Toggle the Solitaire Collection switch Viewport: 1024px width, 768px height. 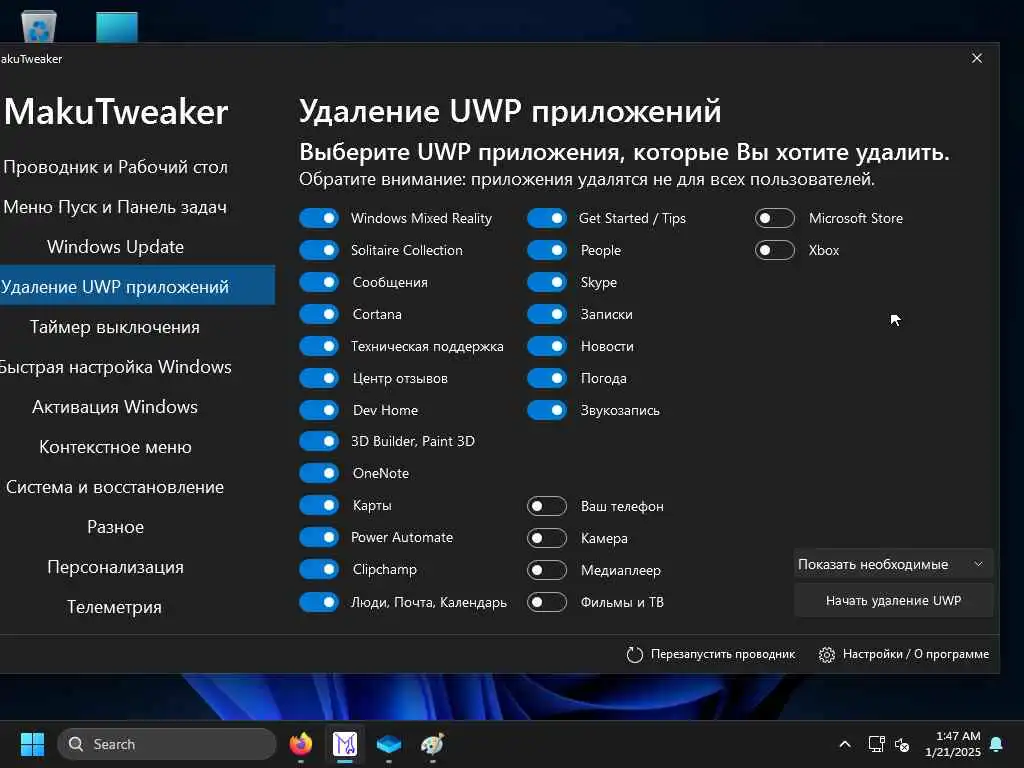click(319, 250)
